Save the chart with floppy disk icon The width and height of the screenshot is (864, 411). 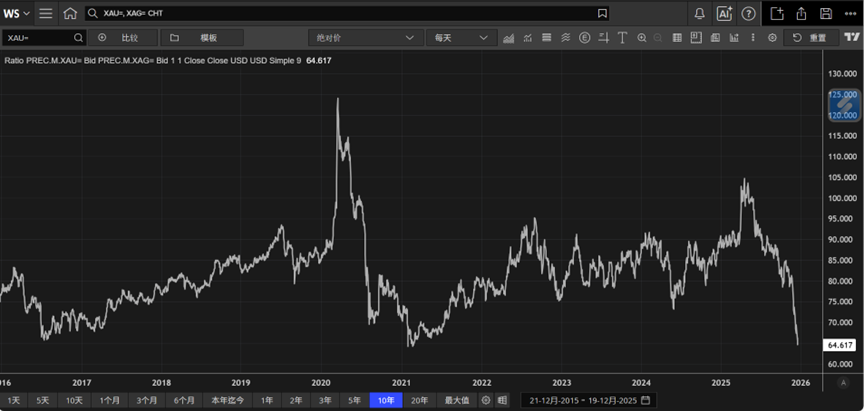click(825, 13)
